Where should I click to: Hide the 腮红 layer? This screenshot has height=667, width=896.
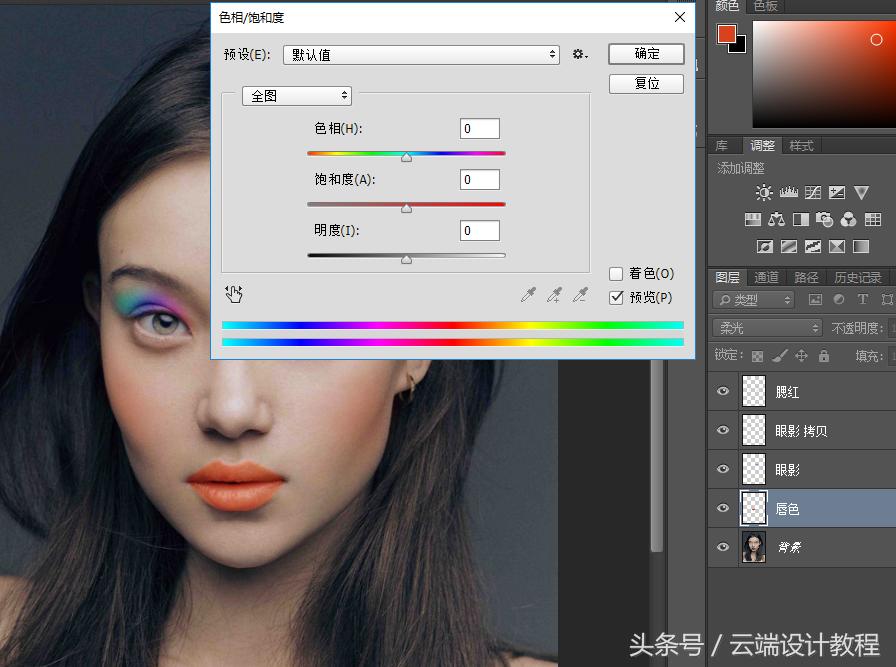click(x=723, y=392)
